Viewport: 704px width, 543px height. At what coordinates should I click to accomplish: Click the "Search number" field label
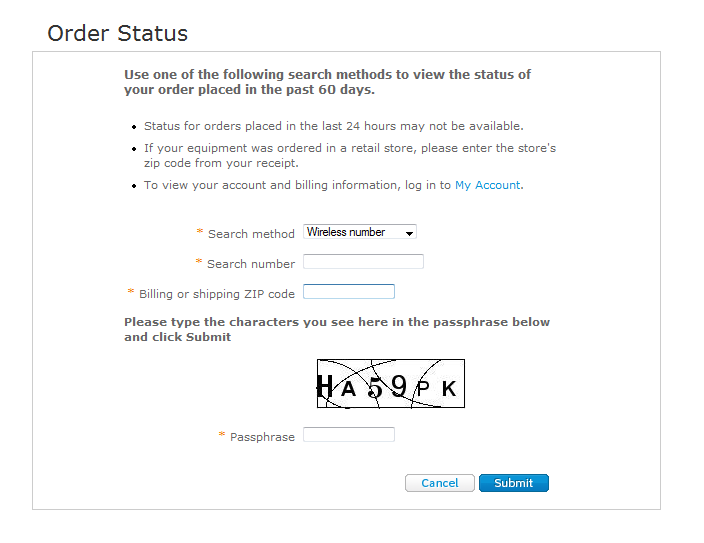tap(251, 264)
